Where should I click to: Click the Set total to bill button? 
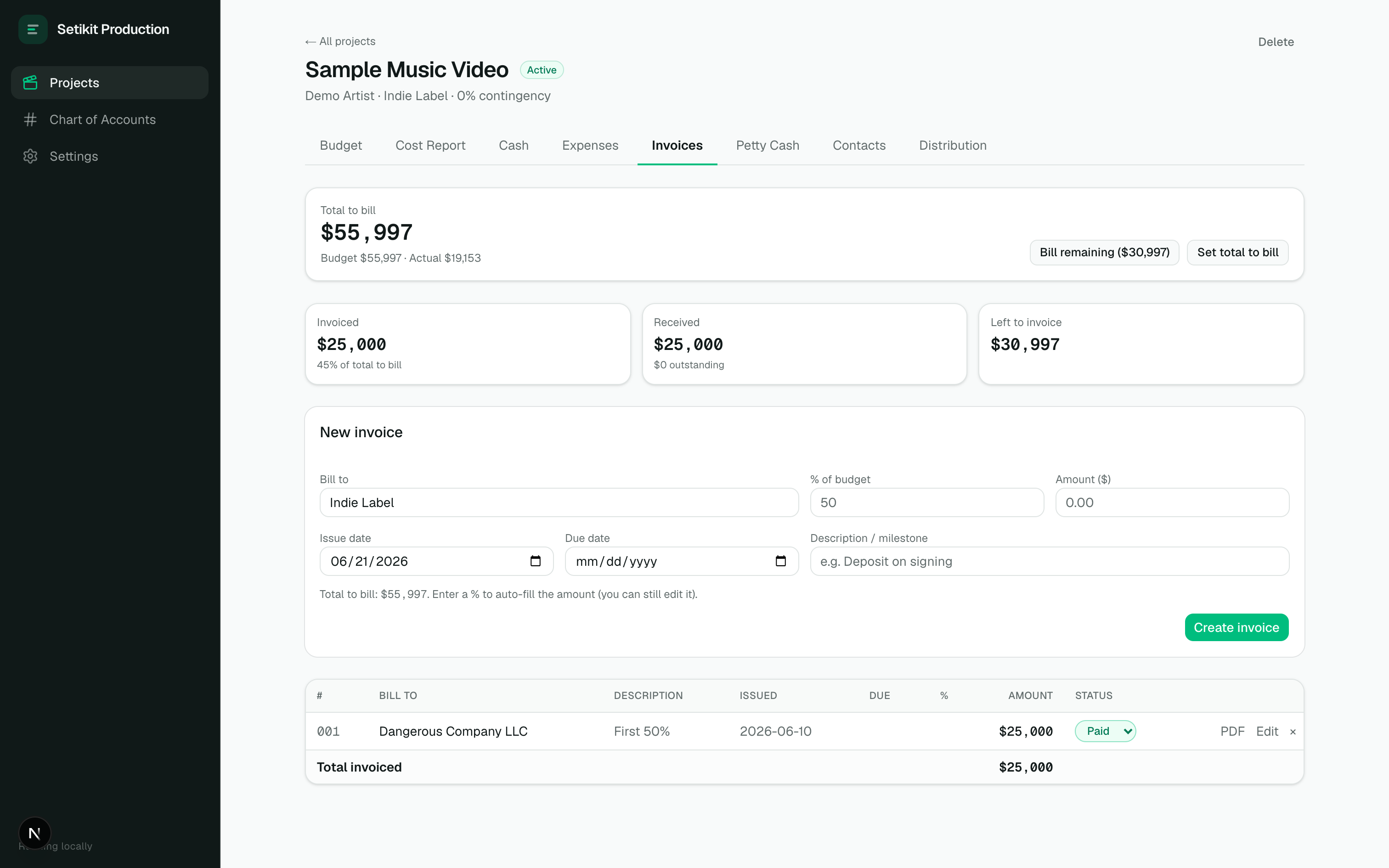pyautogui.click(x=1237, y=253)
